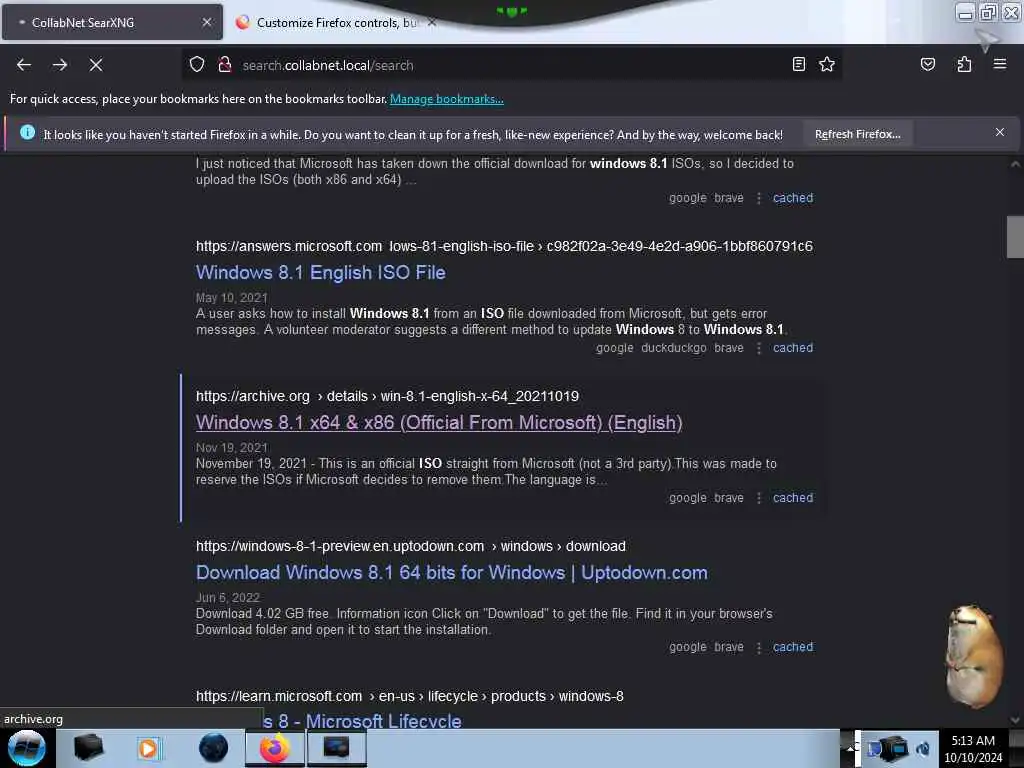Dismiss the Refresh Firefox notification bar
Screen dimensions: 1024x768
click(1000, 133)
